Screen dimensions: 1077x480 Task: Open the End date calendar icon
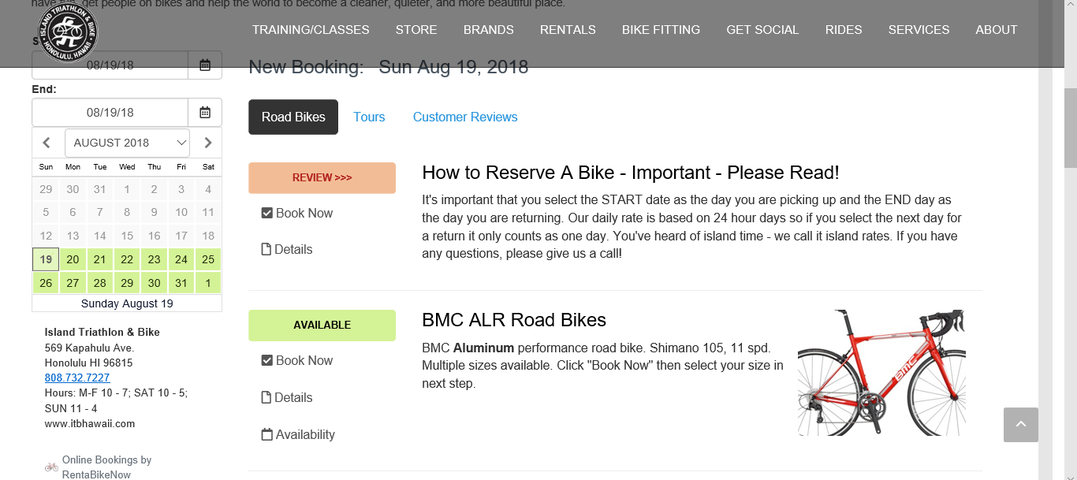coord(205,113)
